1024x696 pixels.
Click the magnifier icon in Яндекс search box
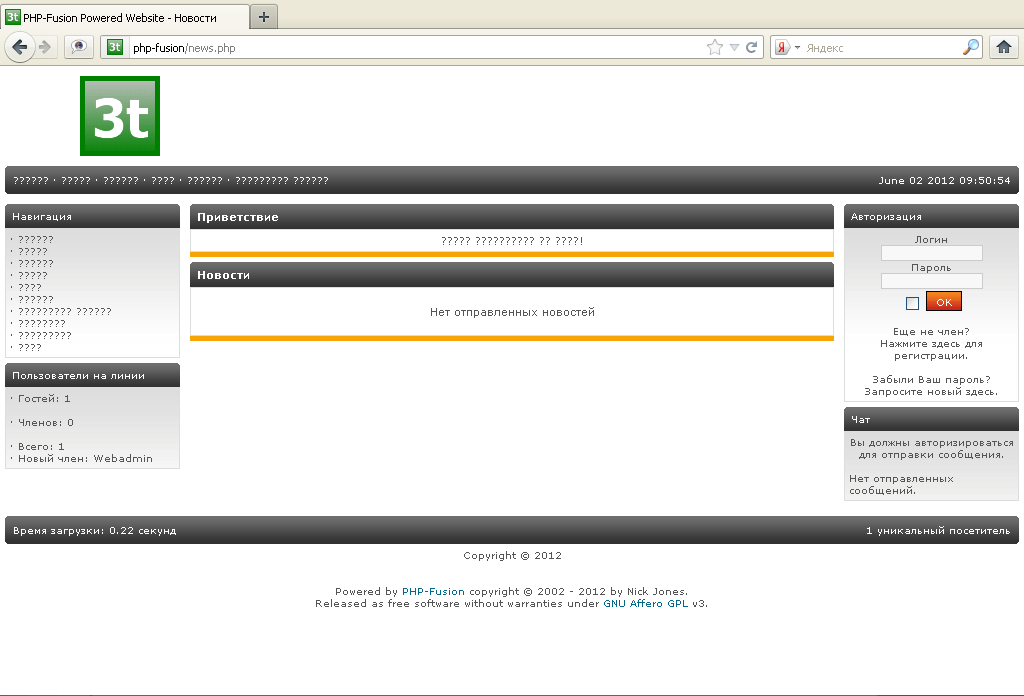(970, 47)
